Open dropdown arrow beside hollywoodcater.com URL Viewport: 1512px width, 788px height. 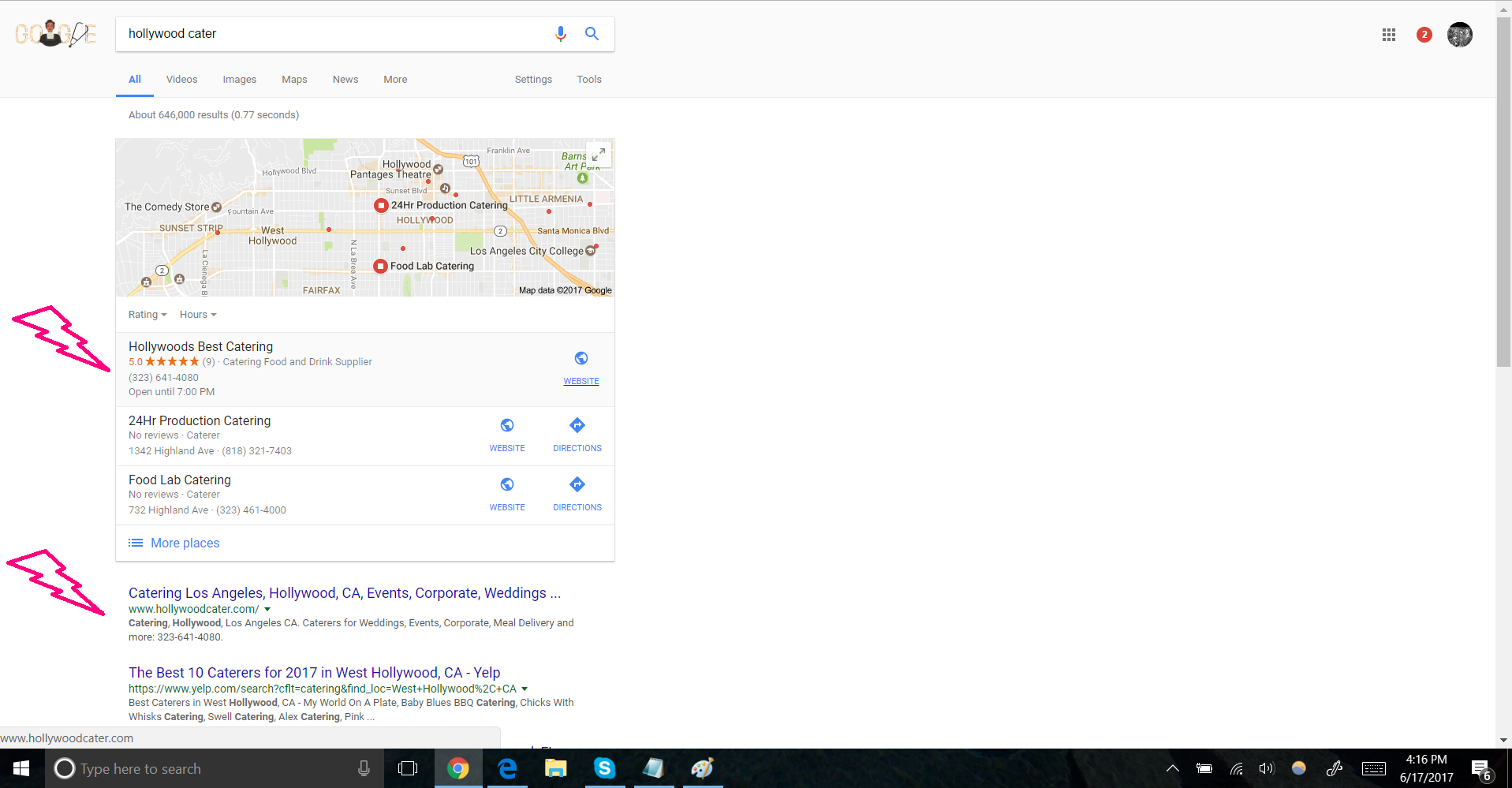pyautogui.click(x=267, y=609)
